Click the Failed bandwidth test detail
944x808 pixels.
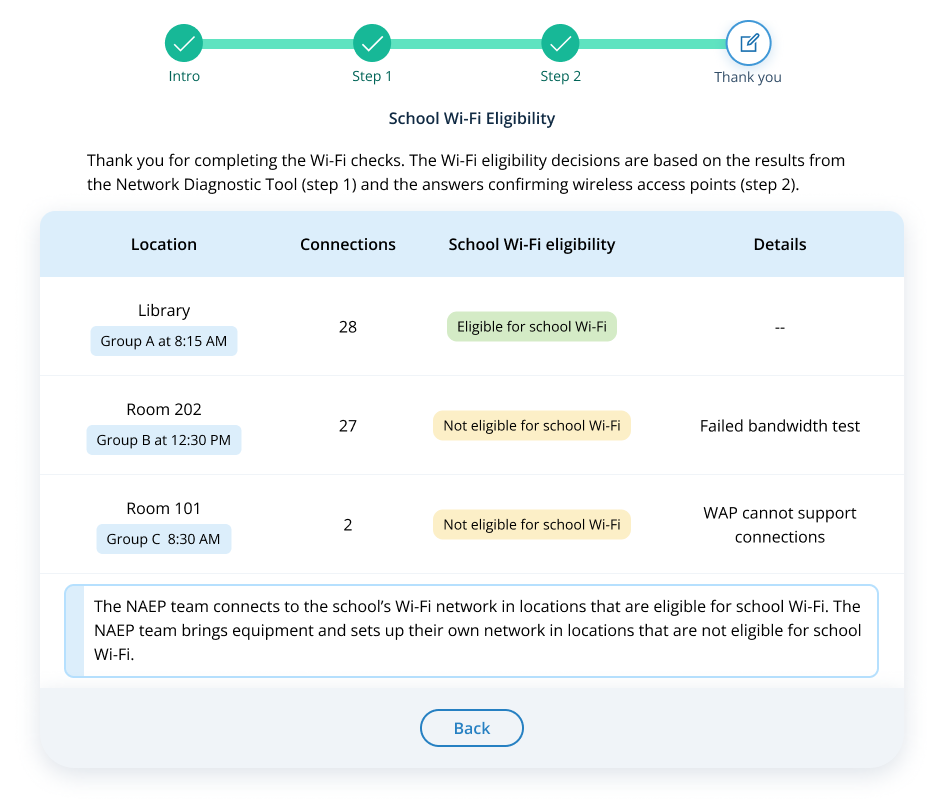(x=780, y=426)
